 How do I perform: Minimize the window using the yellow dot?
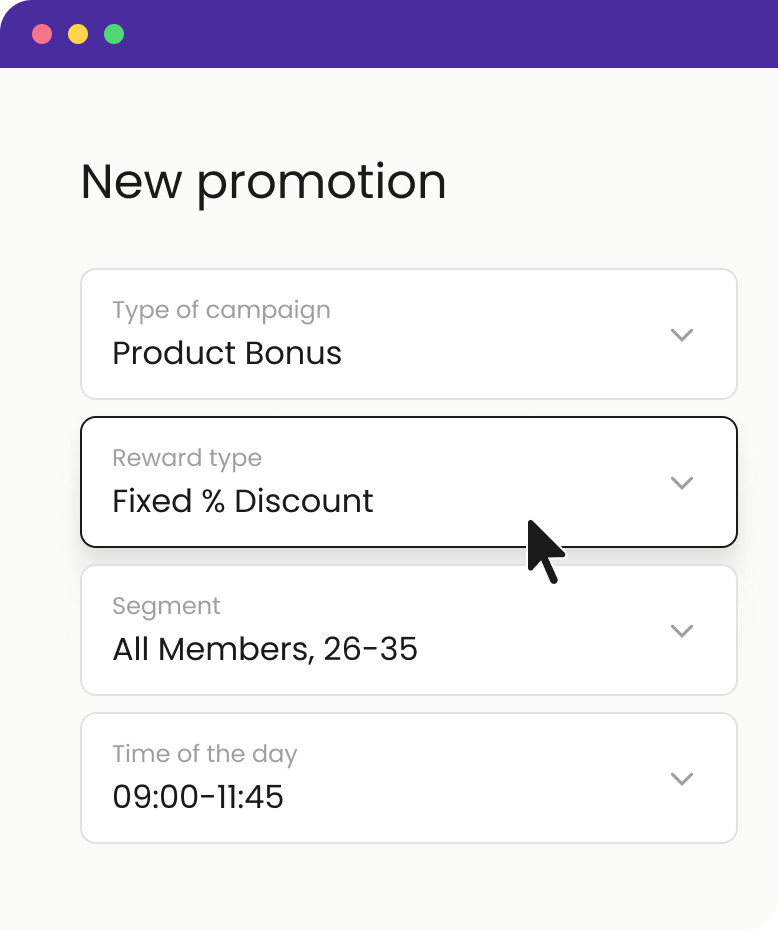tap(78, 34)
